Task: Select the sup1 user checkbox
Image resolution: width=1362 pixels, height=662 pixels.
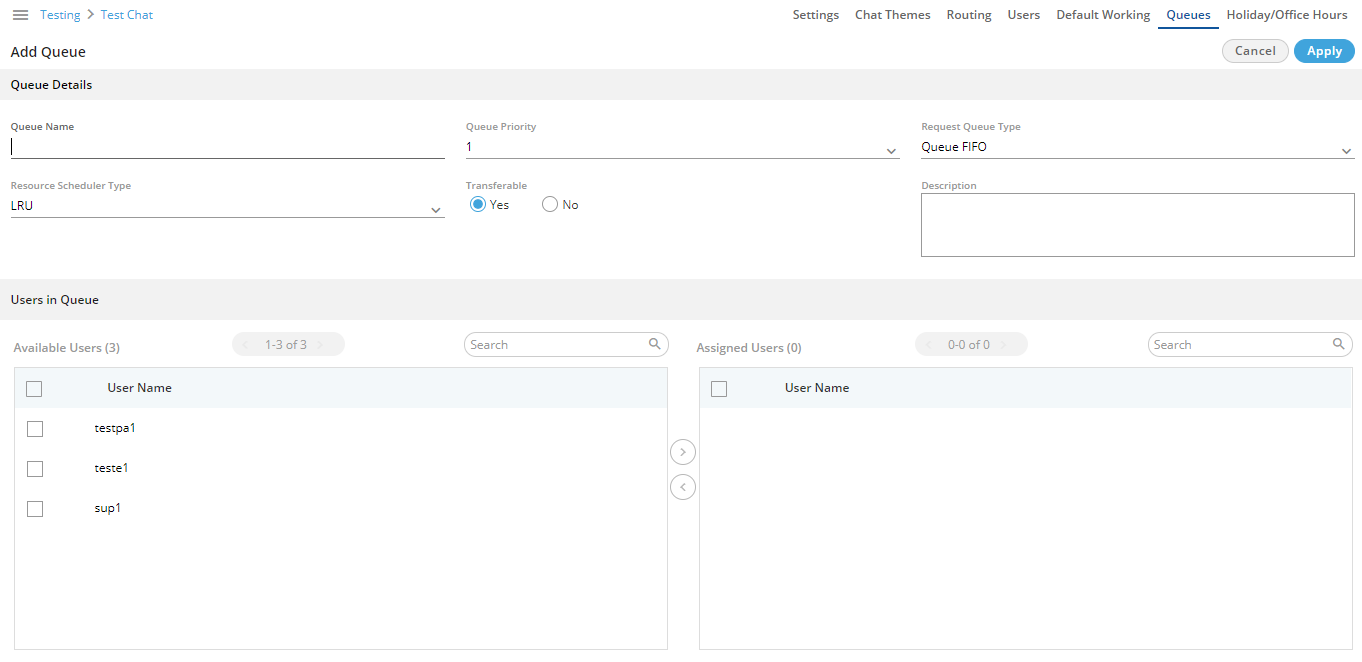Action: tap(35, 509)
